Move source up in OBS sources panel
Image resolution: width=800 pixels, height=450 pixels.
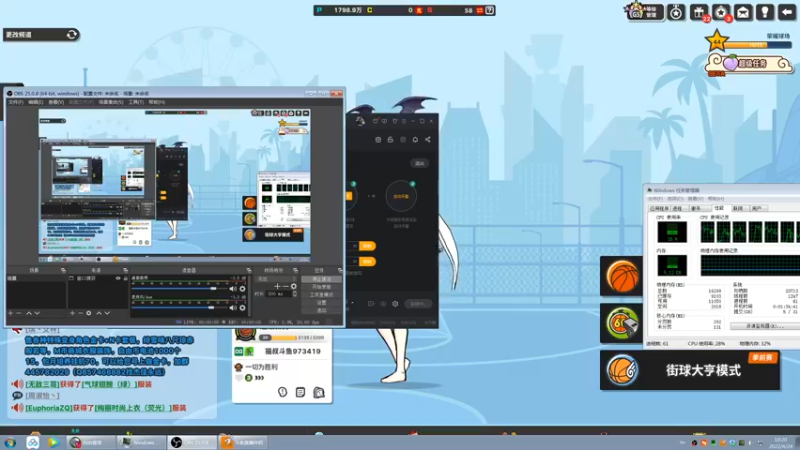tap(99, 313)
